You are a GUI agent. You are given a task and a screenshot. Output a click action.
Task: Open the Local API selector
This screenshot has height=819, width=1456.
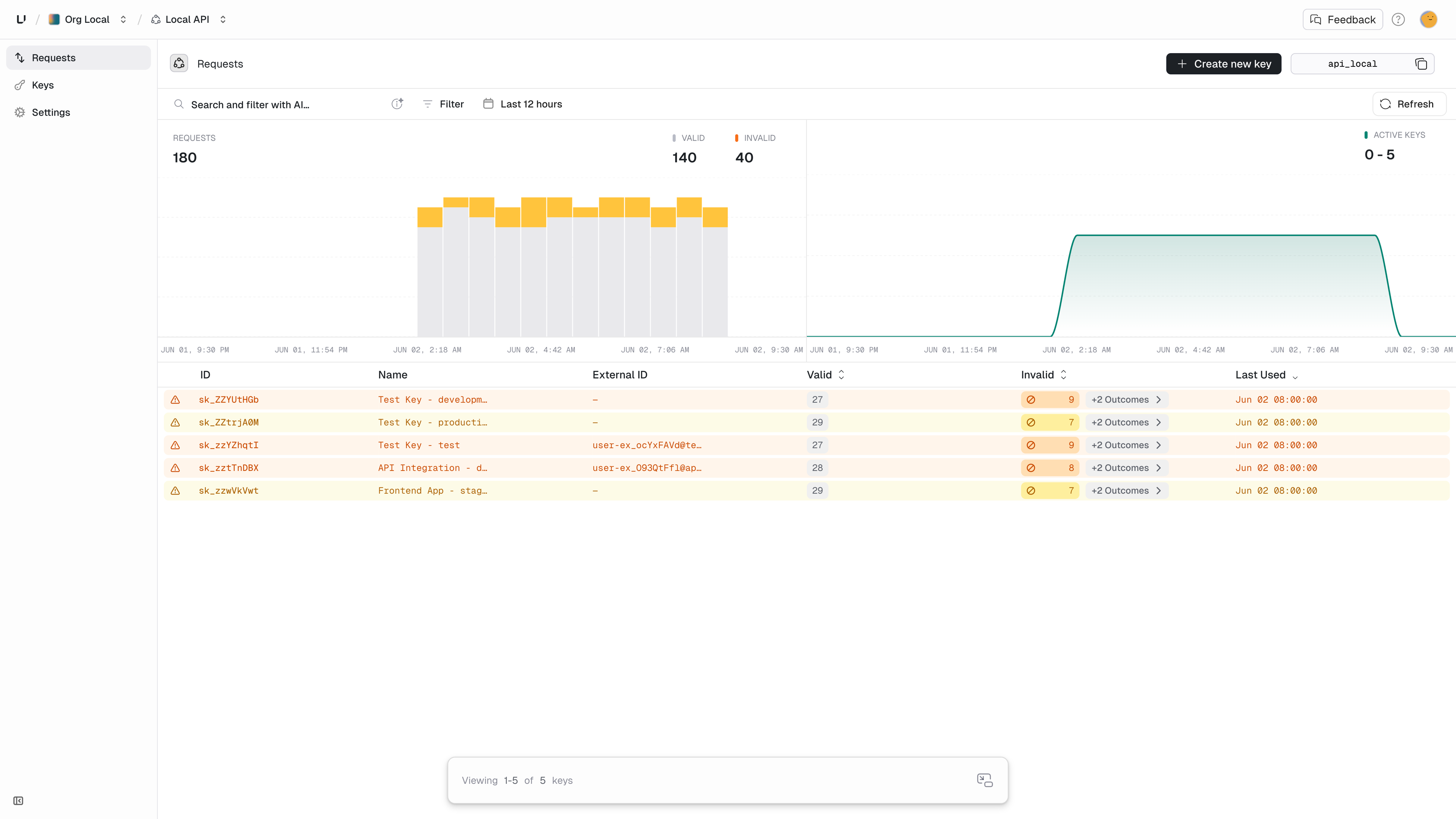(189, 19)
